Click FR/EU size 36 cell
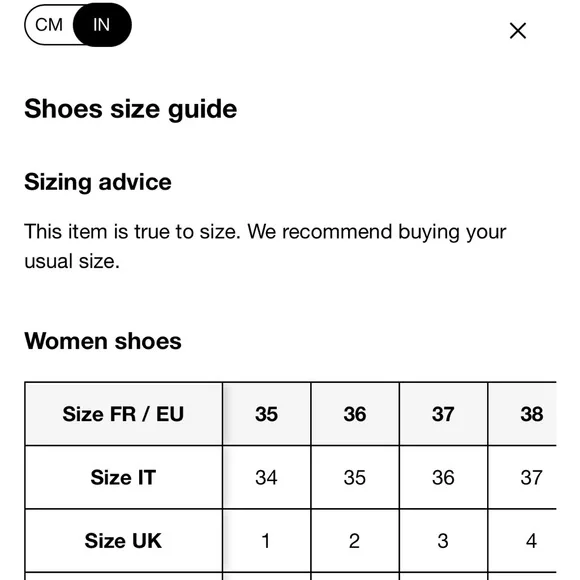580x580 pixels. (x=355, y=414)
